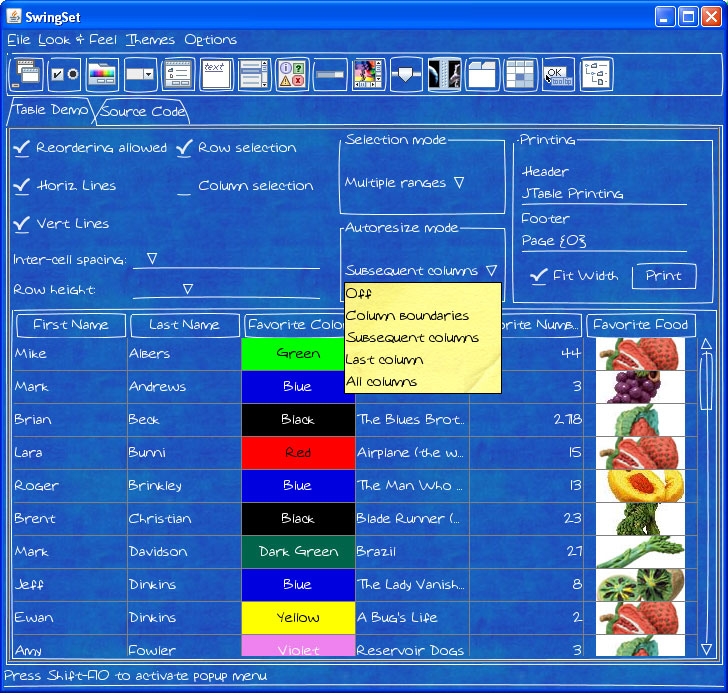The height and width of the screenshot is (693, 728).
Task: Open the Color Chooser demo icon
Action: (x=101, y=74)
